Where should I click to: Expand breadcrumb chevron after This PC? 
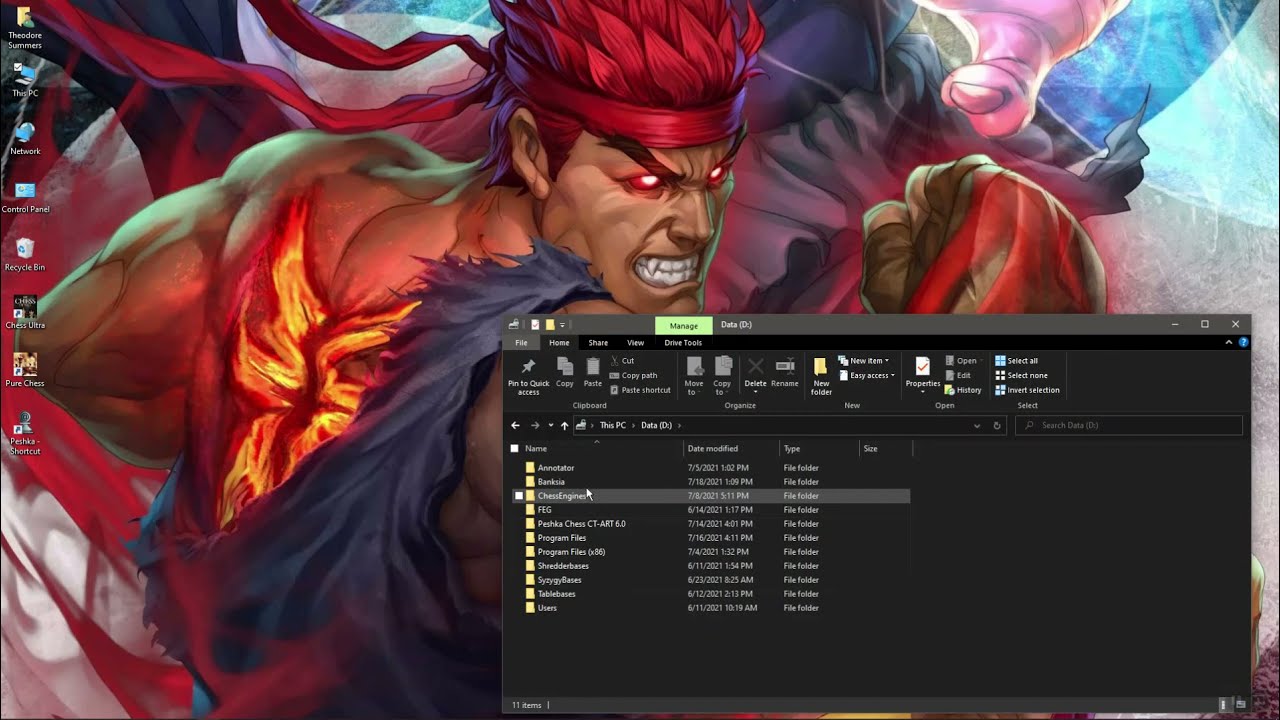[633, 425]
